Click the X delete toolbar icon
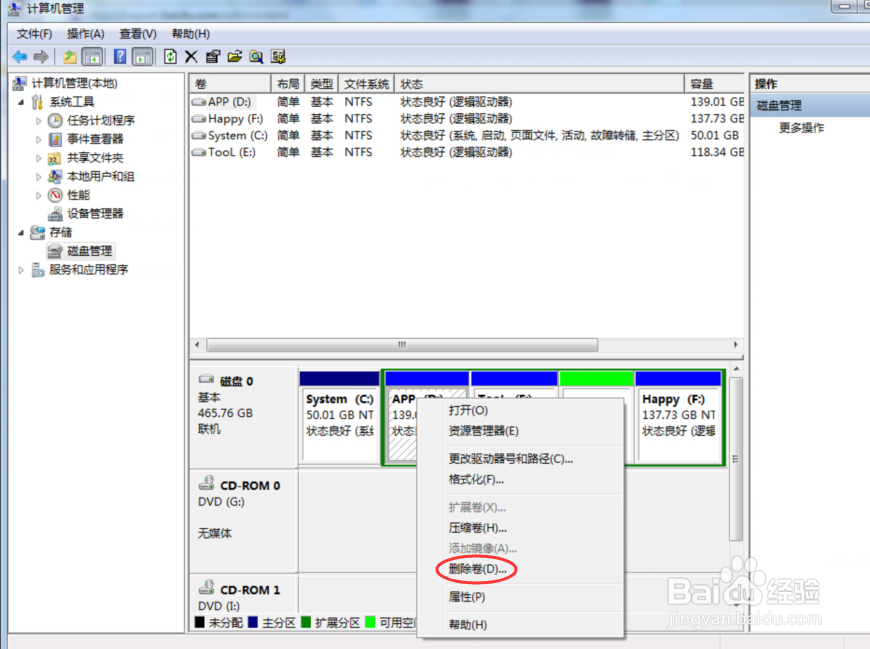Screen dimensions: 870x649 point(190,56)
